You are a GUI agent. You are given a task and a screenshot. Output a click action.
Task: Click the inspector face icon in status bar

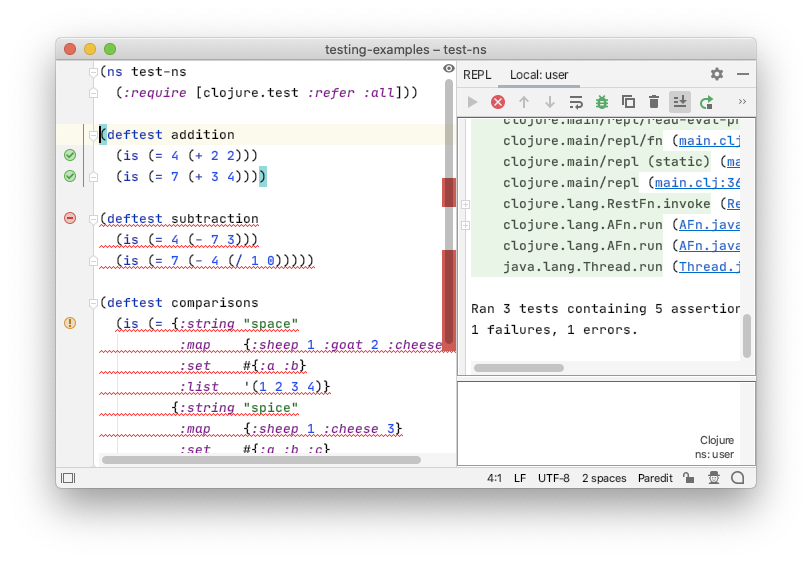[x=714, y=478]
